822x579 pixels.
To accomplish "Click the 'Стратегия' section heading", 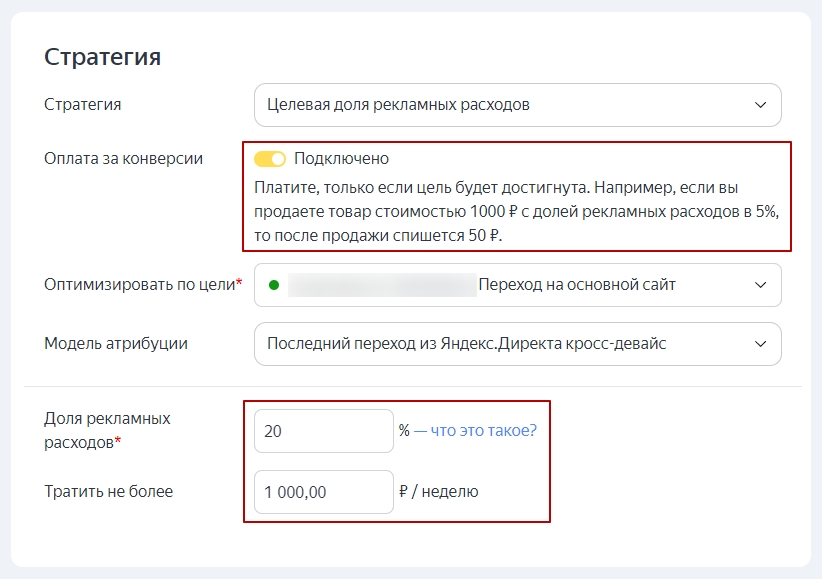I will tap(102, 57).
